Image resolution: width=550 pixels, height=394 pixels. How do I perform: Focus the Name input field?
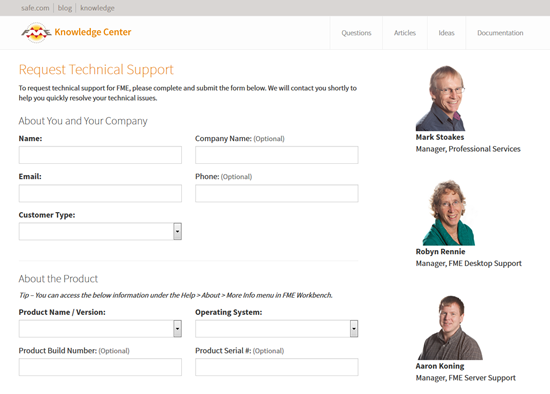point(100,155)
